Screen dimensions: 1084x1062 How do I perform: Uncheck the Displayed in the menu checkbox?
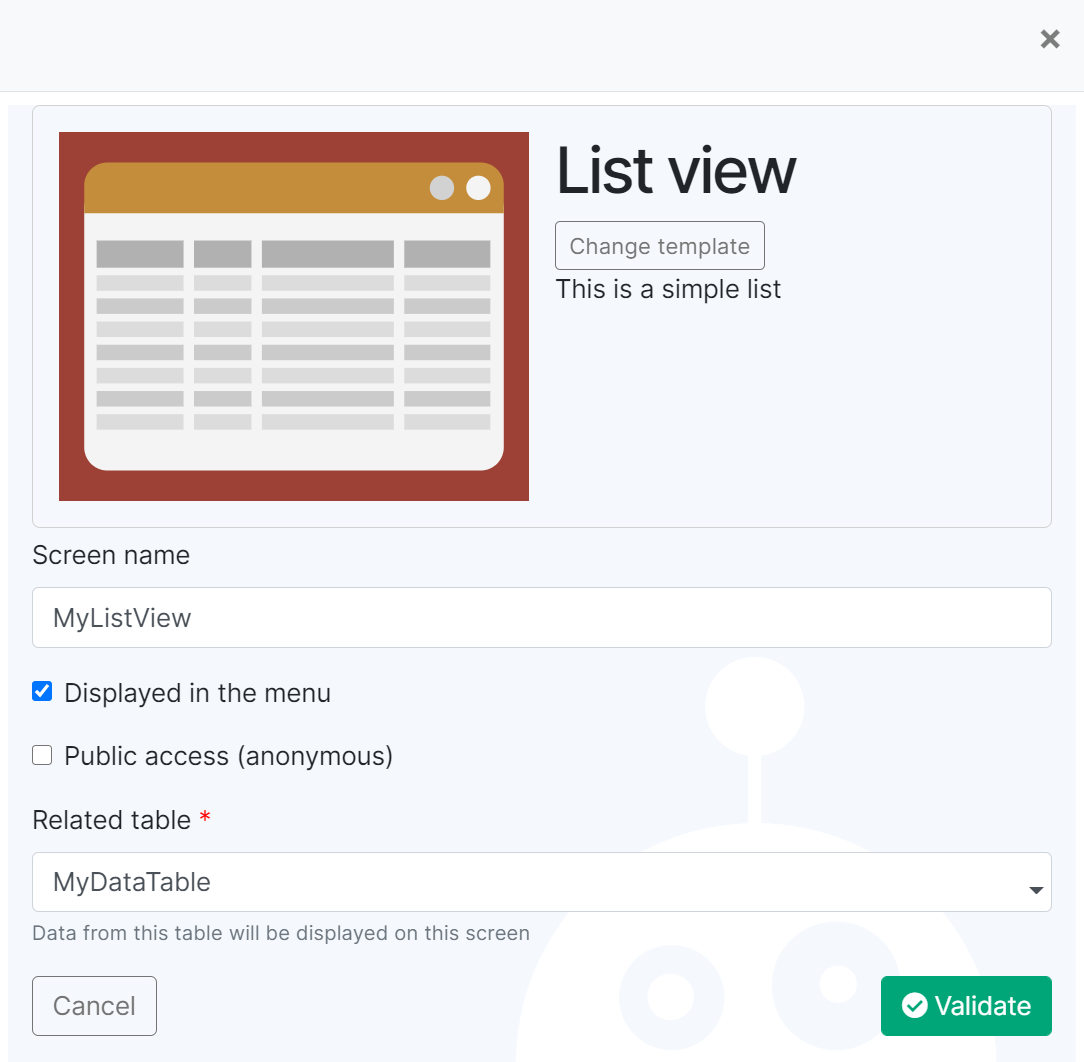42,692
